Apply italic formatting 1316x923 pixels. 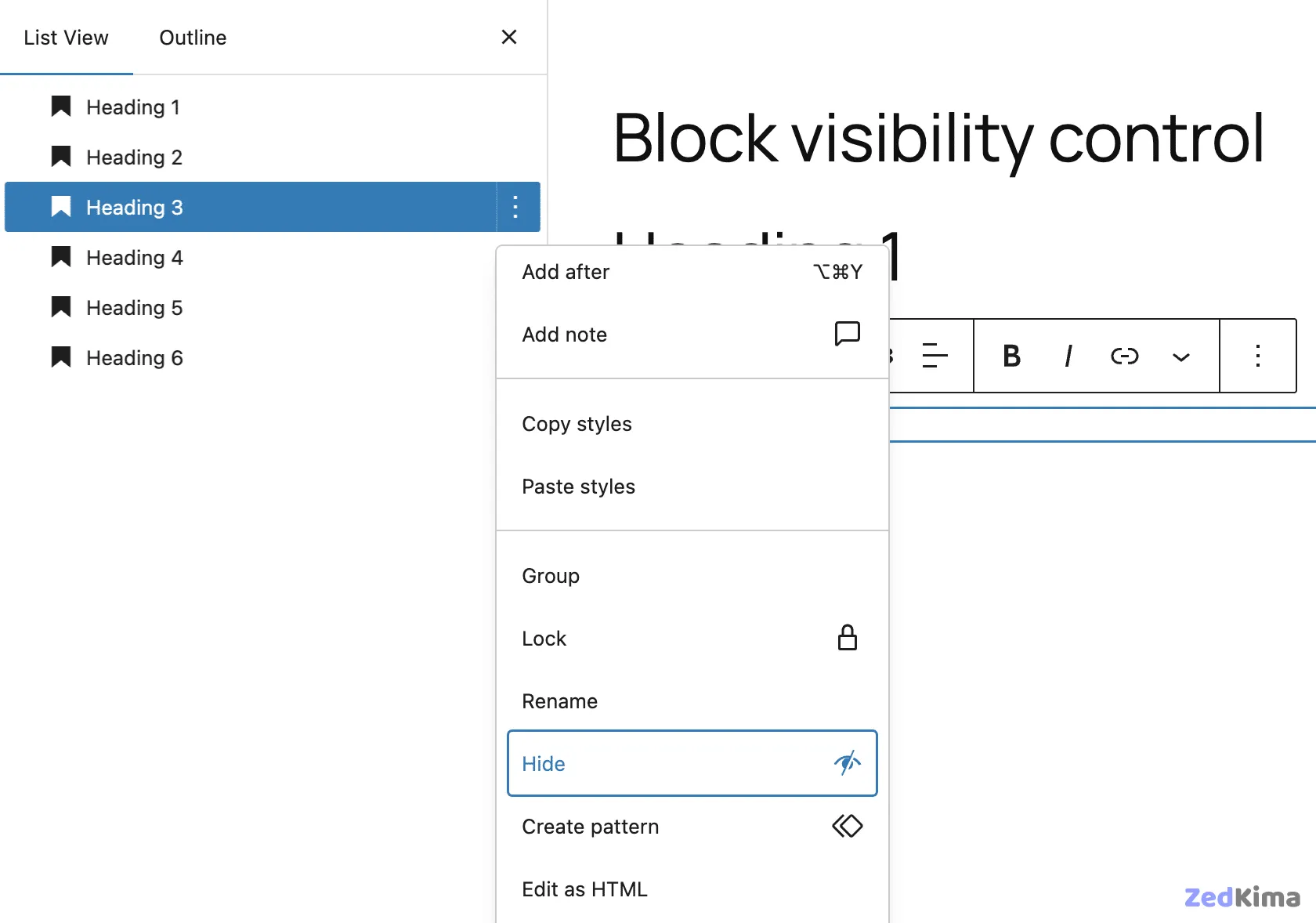1067,357
